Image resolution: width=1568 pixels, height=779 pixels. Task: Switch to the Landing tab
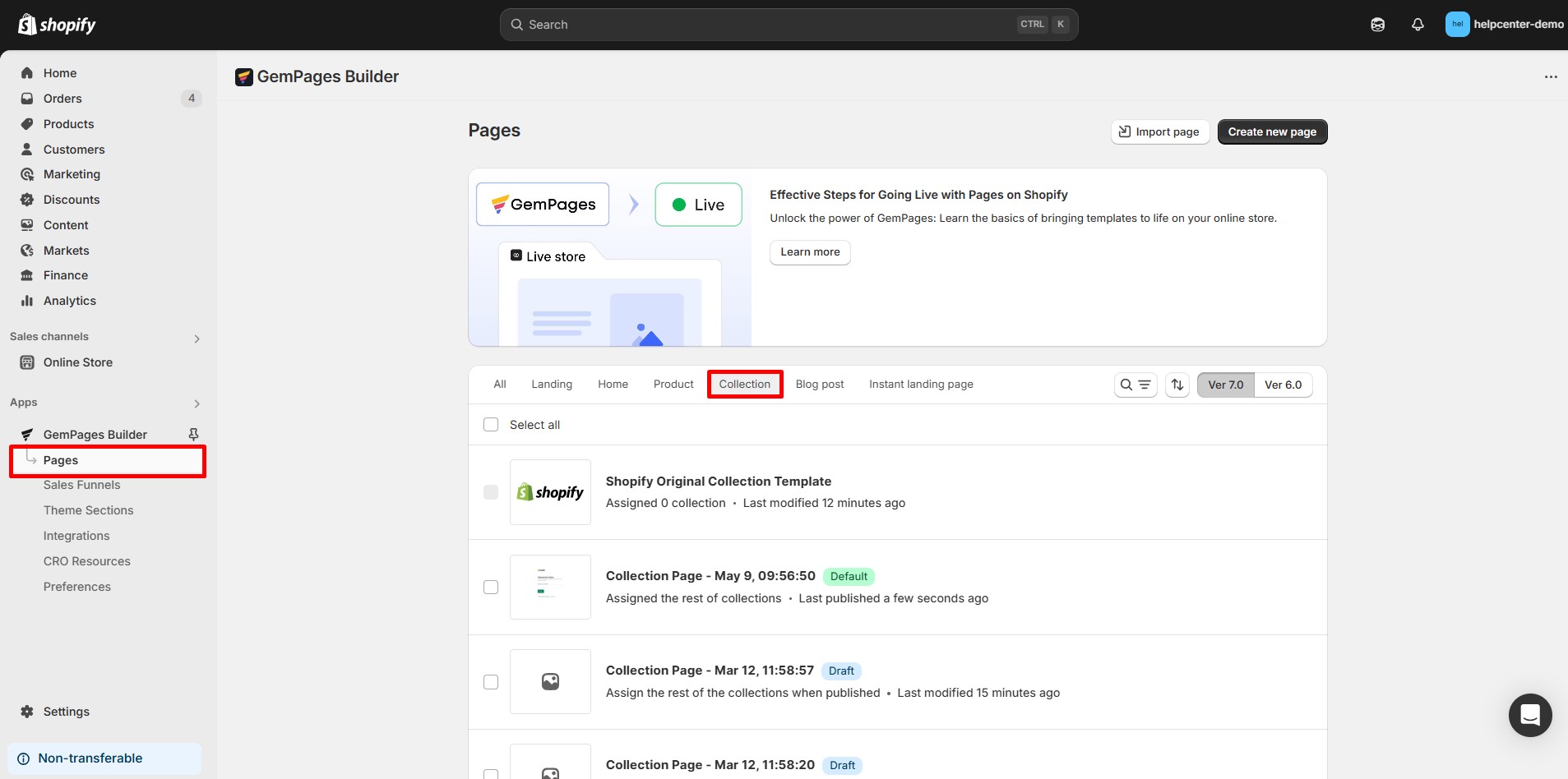552,385
